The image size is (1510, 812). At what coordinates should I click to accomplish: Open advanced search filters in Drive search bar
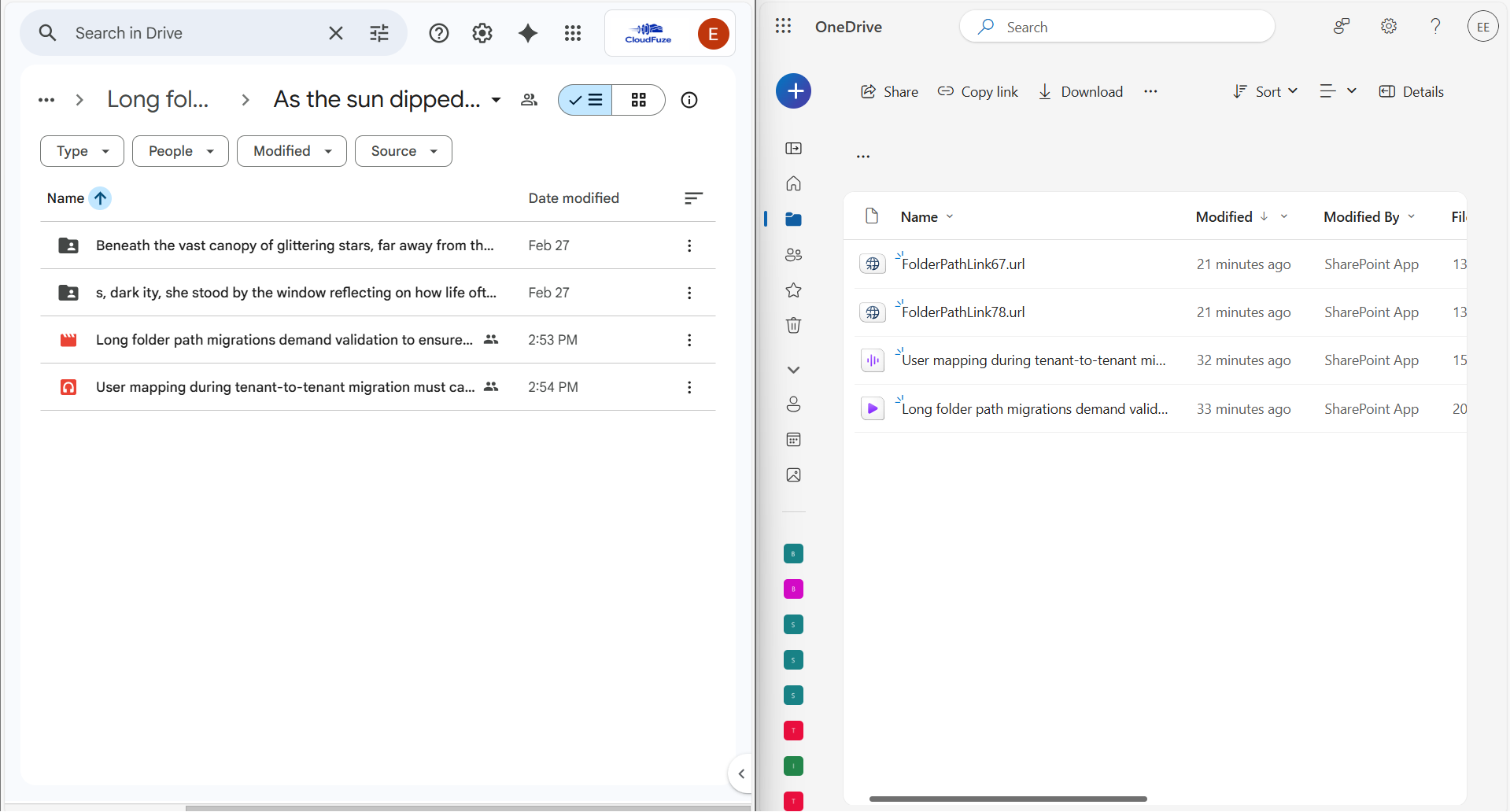(378, 32)
